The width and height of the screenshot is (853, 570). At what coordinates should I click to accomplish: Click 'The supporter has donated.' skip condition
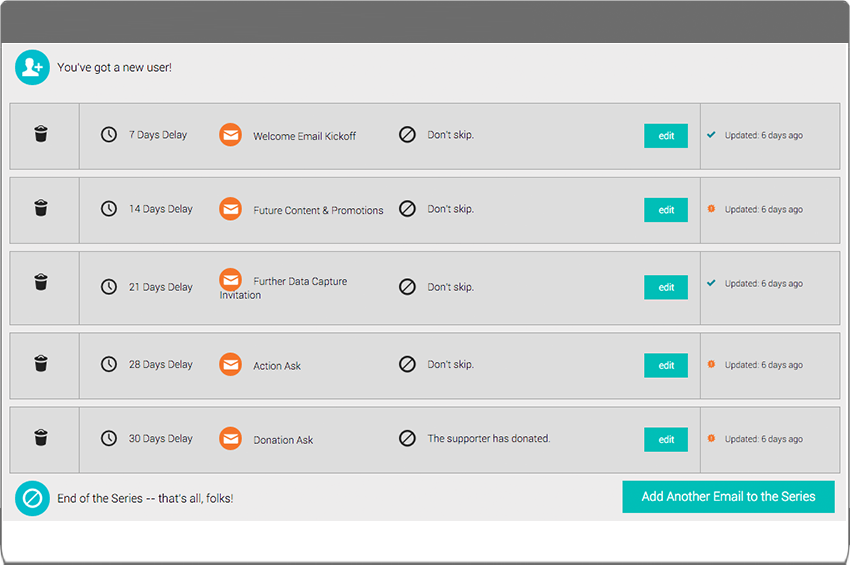489,438
